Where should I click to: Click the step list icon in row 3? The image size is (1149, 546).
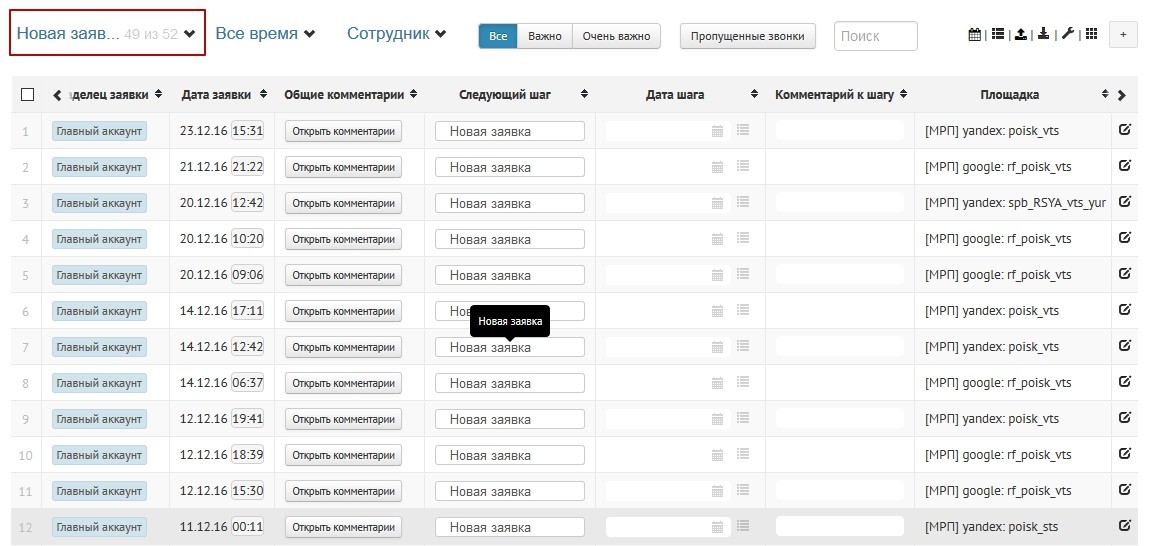743,203
